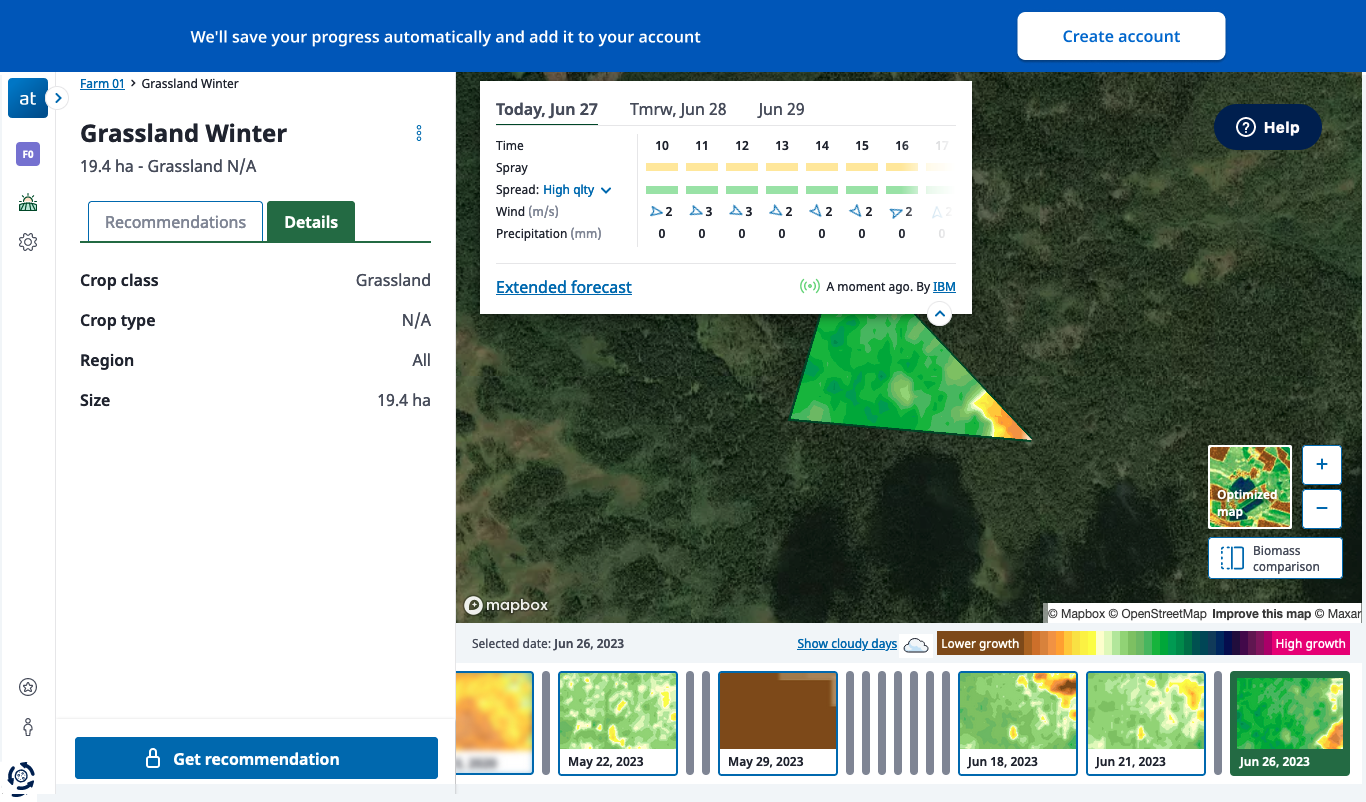Click the 'Selected date: Jun 26, 2023' text
This screenshot has width=1366, height=802.
click(x=548, y=644)
